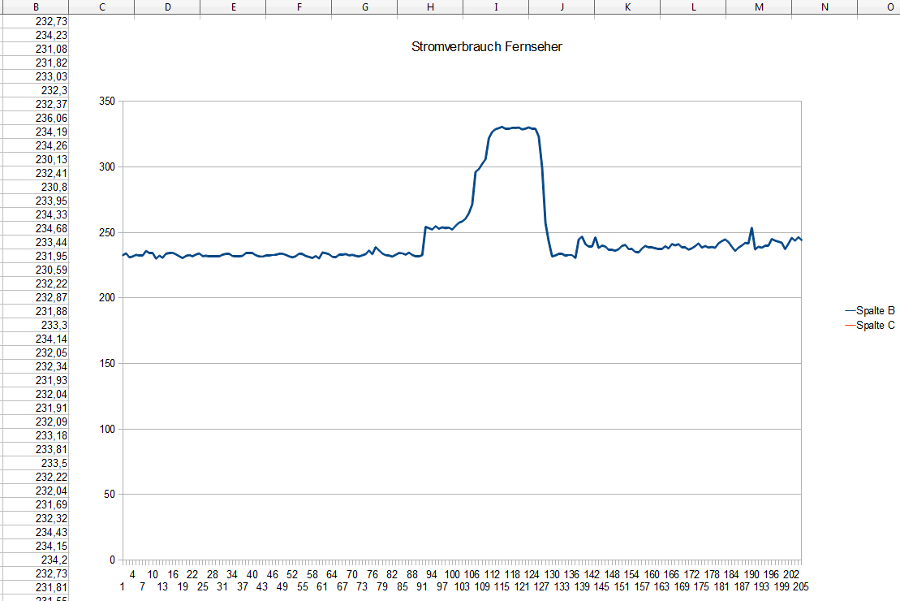This screenshot has height=601, width=900.
Task: Select the chart title Stromverbrauch Fernseher
Action: pos(479,47)
